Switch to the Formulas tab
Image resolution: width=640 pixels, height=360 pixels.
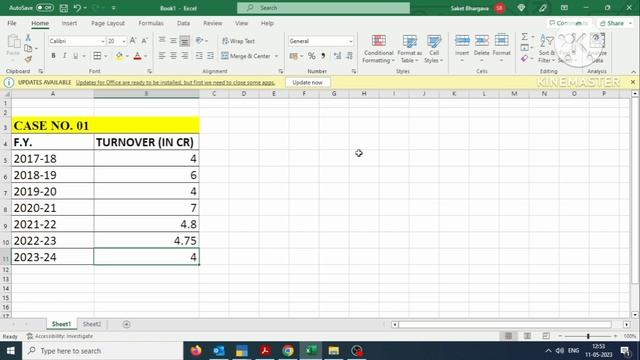click(151, 23)
